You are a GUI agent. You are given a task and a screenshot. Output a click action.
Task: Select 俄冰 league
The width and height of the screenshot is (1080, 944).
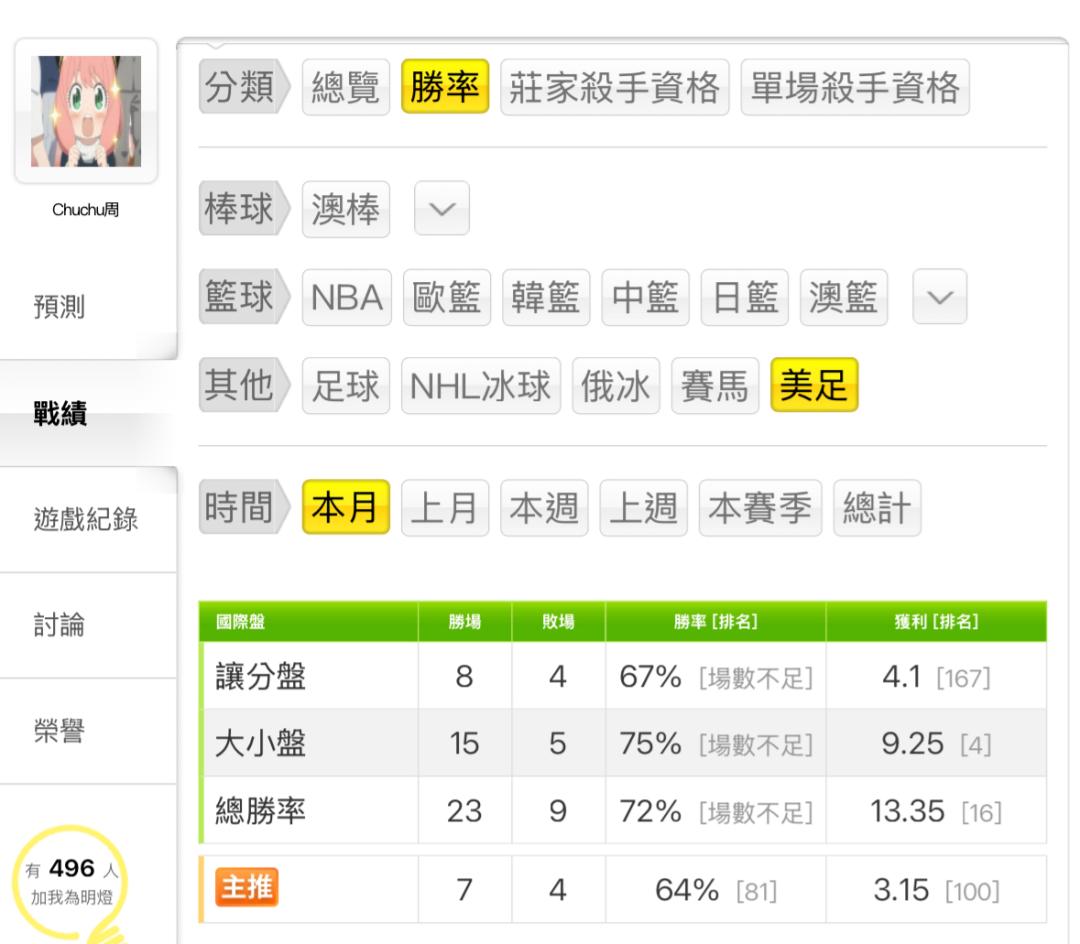point(616,386)
